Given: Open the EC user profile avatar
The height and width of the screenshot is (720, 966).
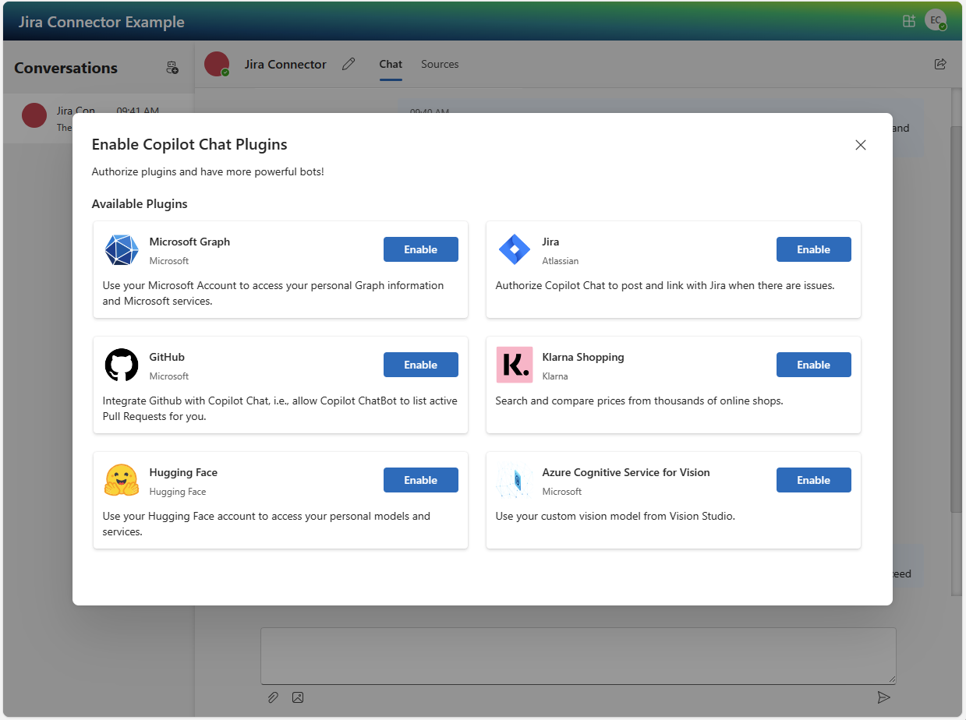Looking at the screenshot, I should point(936,20).
